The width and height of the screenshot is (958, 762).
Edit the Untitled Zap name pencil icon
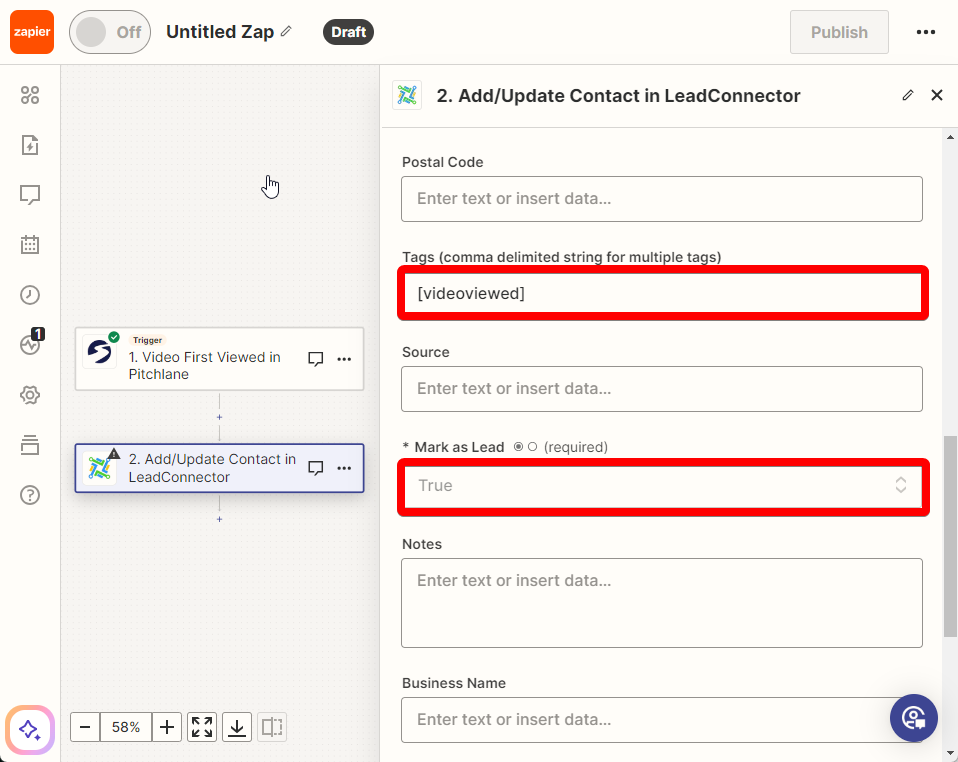click(286, 31)
